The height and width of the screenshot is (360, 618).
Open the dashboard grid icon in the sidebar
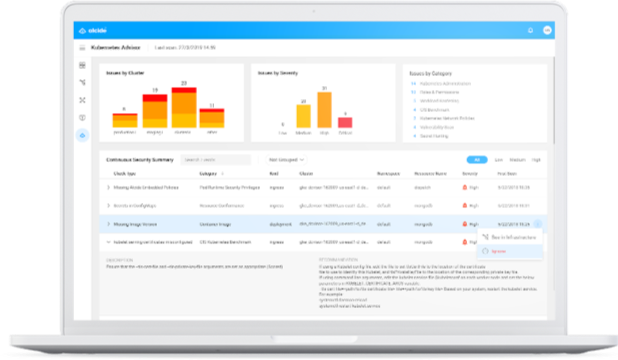82,65
